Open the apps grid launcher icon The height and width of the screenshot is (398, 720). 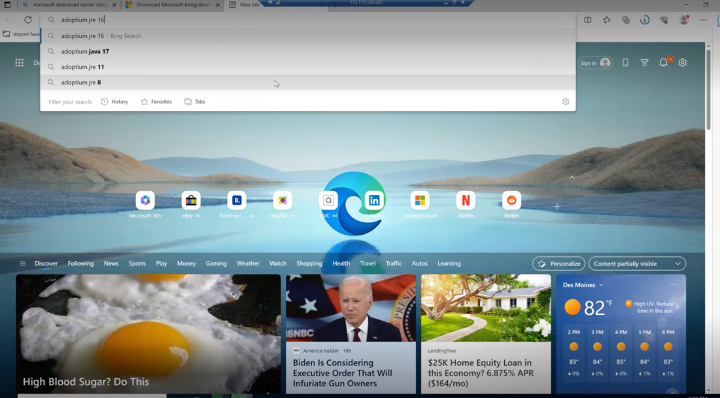(19, 63)
